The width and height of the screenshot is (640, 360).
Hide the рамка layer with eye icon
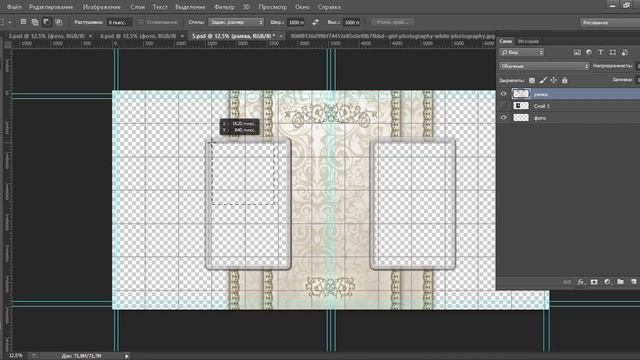(x=504, y=94)
